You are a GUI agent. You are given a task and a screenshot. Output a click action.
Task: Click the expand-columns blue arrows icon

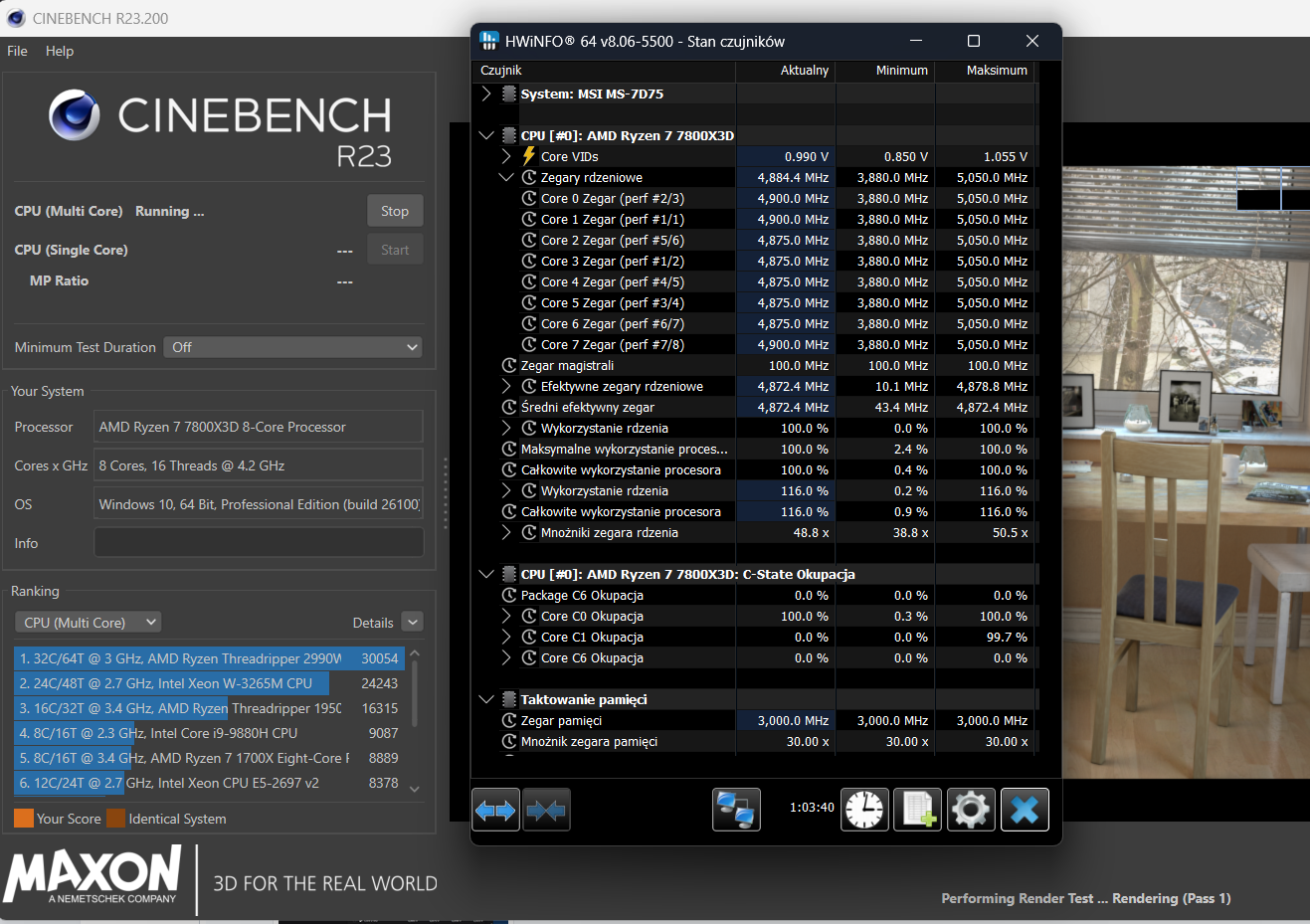click(x=495, y=811)
